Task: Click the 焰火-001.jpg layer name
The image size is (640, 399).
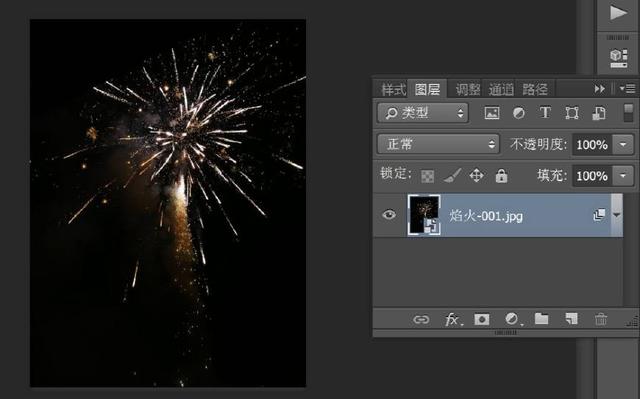Action: (486, 215)
